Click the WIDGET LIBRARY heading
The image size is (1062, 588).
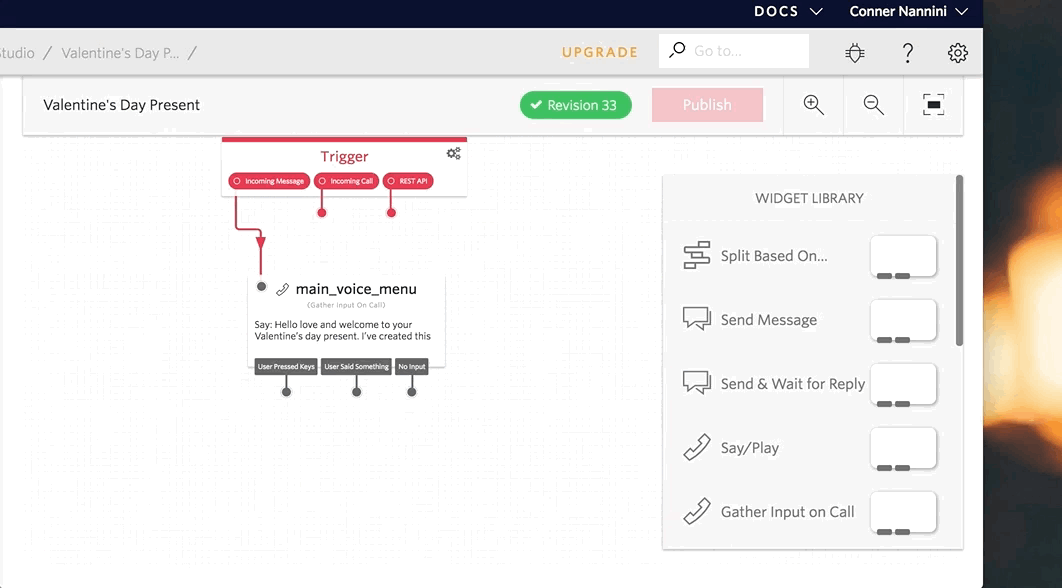[x=809, y=198]
